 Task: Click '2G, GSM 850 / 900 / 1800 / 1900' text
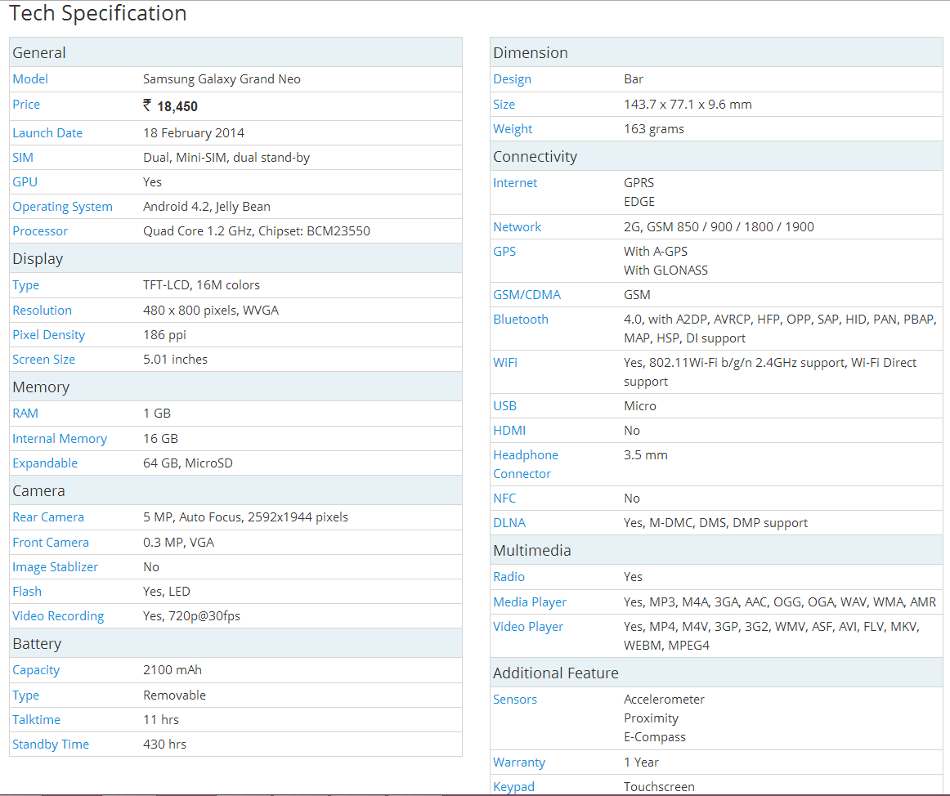tap(719, 227)
